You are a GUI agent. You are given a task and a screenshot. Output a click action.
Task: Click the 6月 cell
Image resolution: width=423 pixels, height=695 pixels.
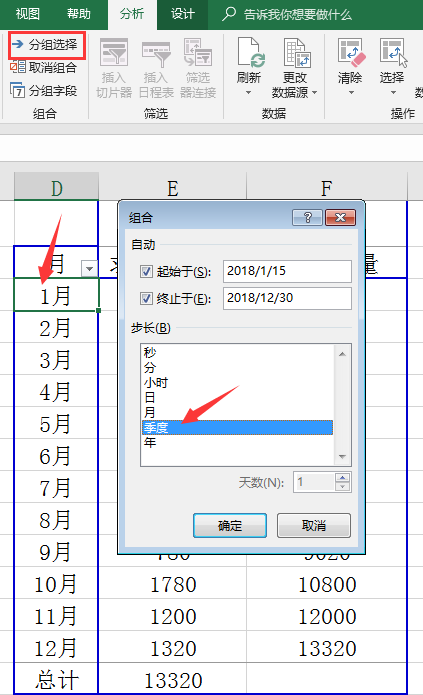(x=56, y=455)
